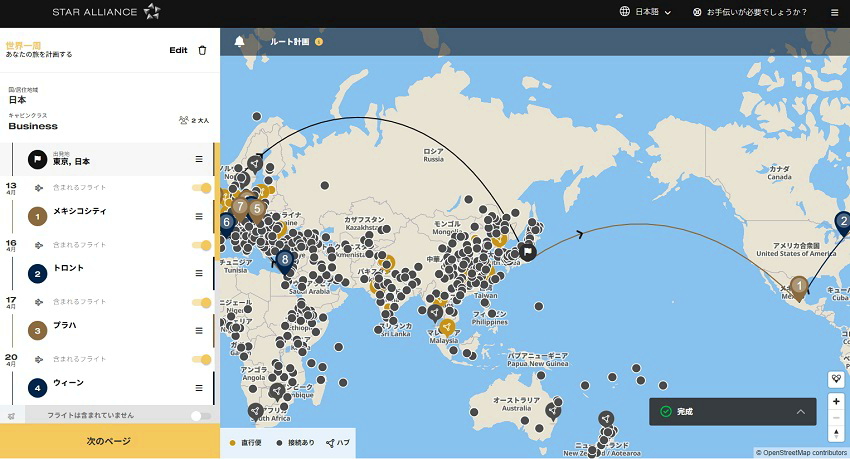Open the 日本語 language dropdown

[645, 13]
